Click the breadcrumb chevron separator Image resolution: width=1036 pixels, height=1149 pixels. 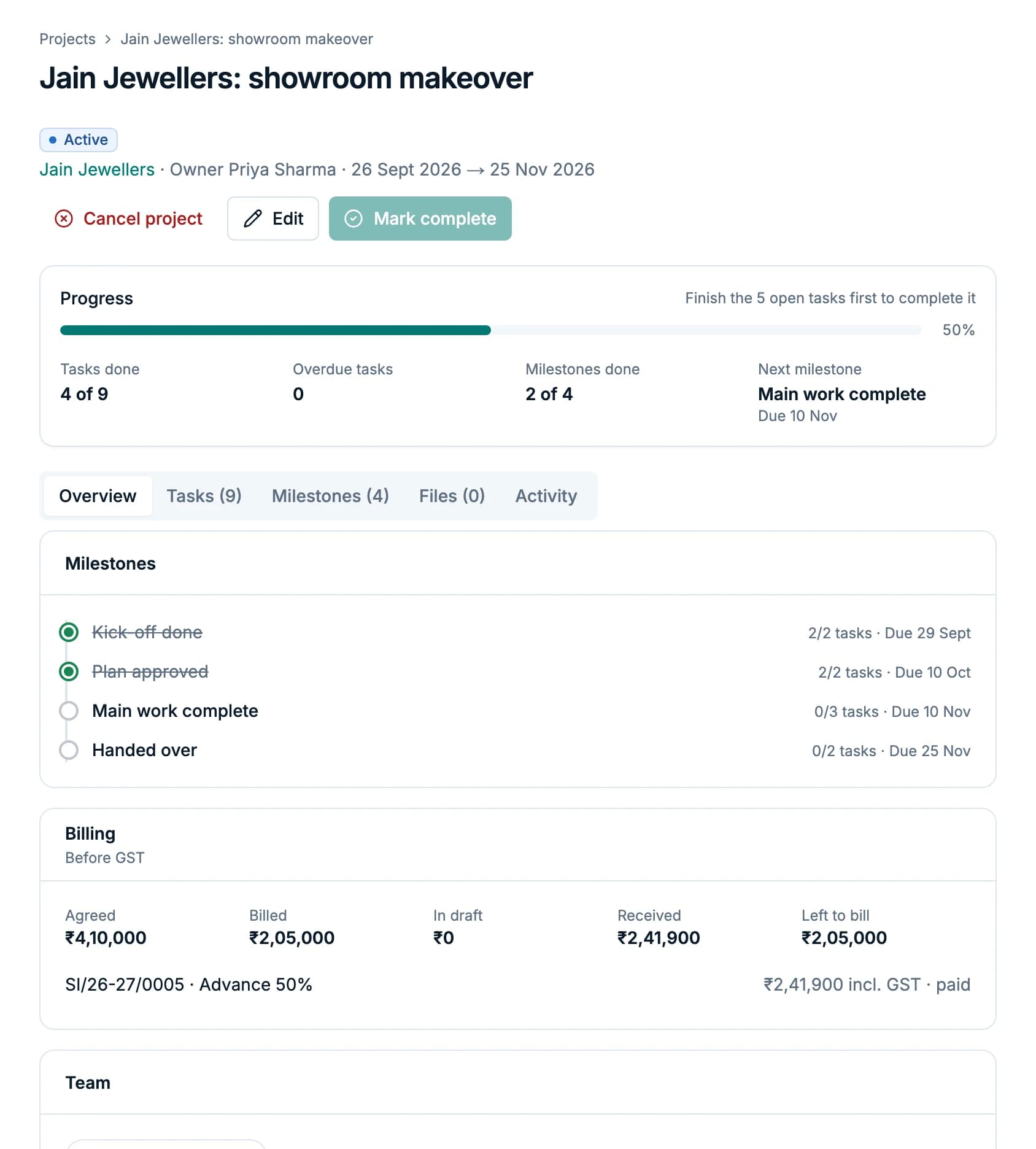click(108, 39)
